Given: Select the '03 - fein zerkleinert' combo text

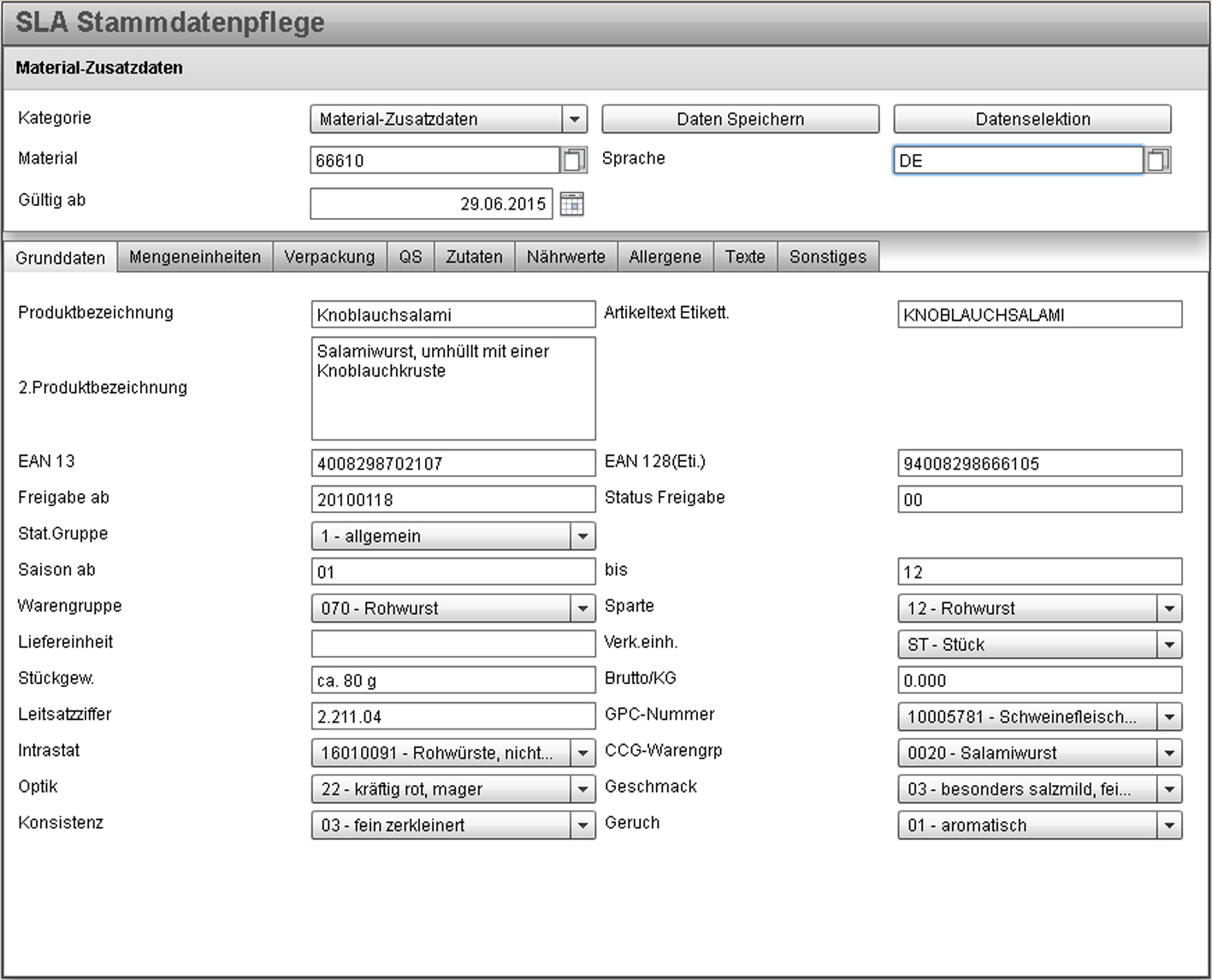Looking at the screenshot, I should pos(393,824).
